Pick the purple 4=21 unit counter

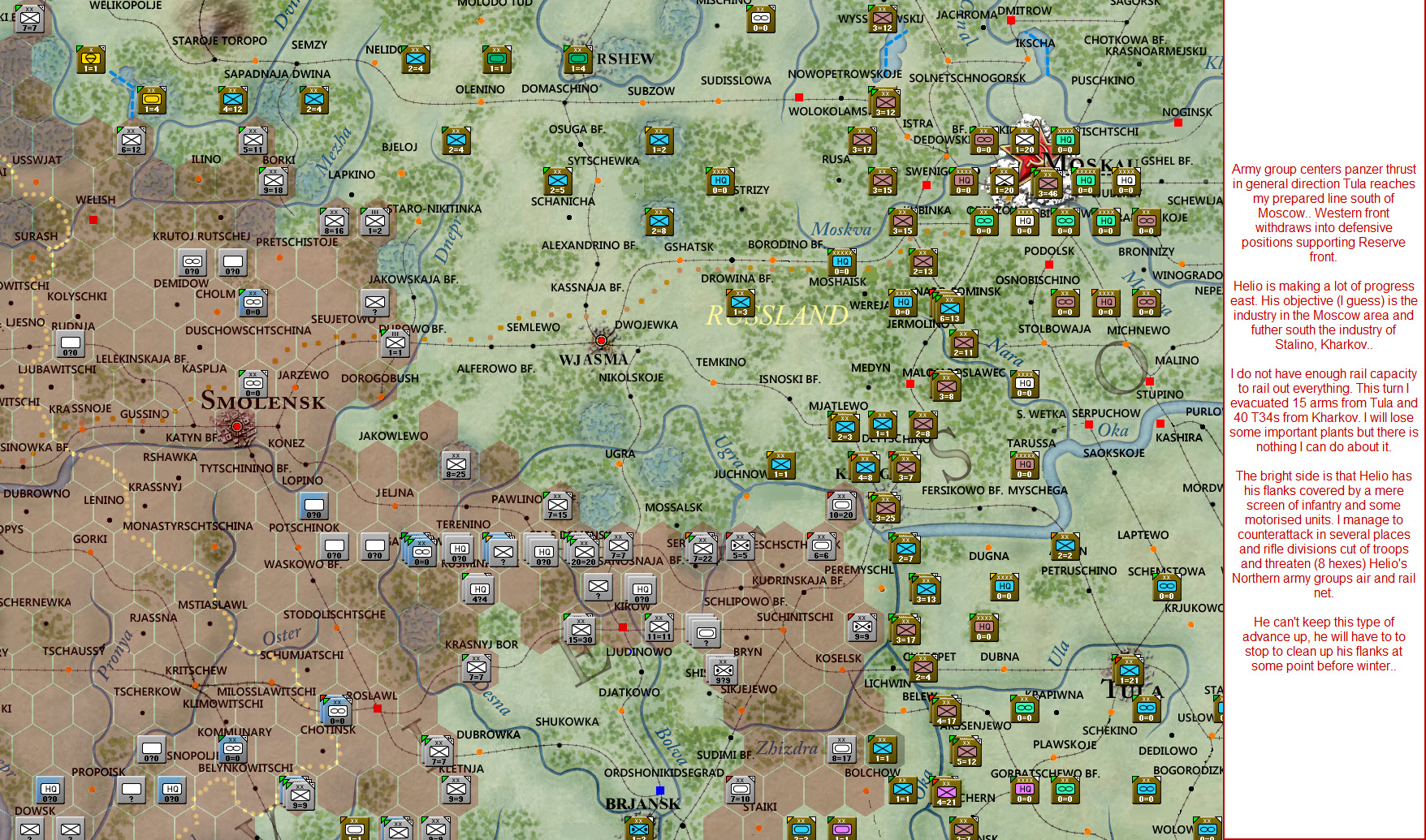point(946,792)
